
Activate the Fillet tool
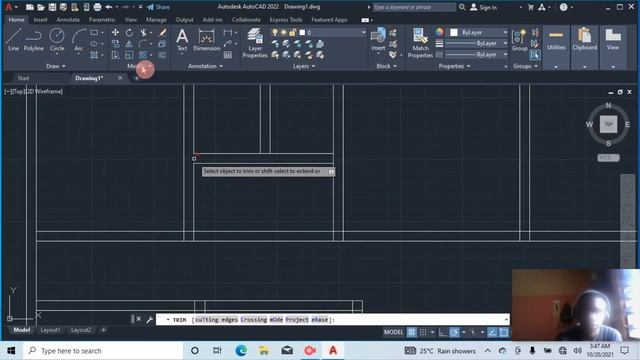[143, 44]
